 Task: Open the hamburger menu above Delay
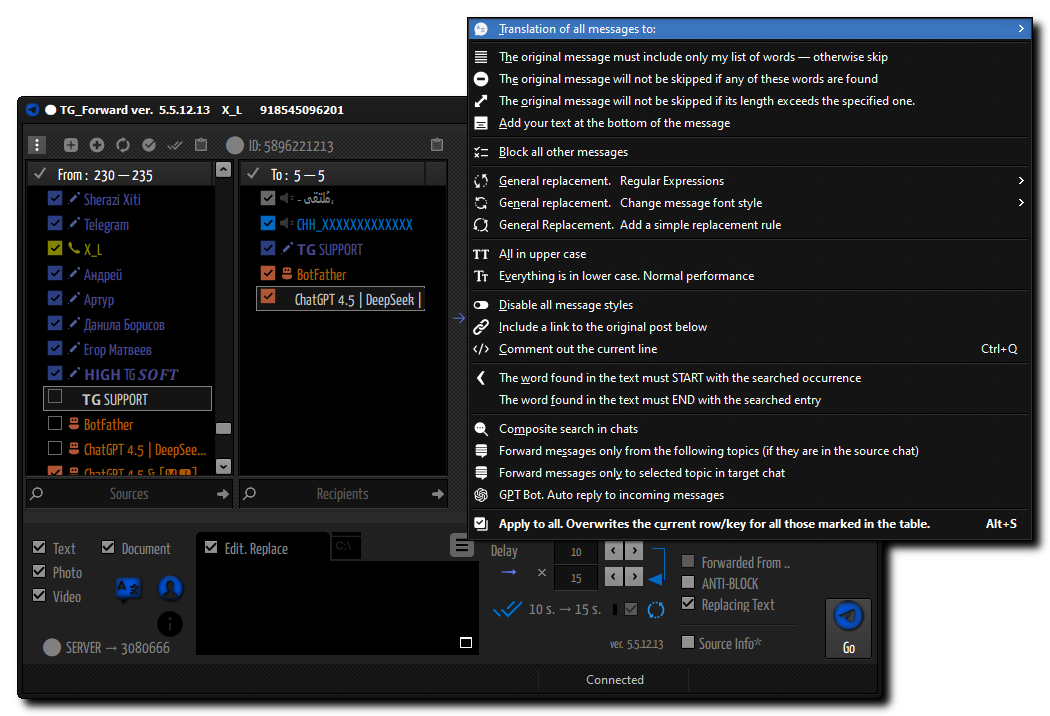[462, 546]
